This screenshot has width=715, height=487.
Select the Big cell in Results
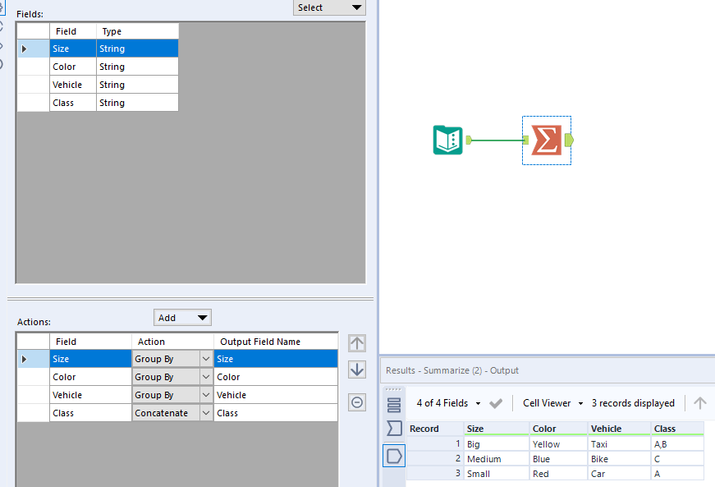pos(497,444)
